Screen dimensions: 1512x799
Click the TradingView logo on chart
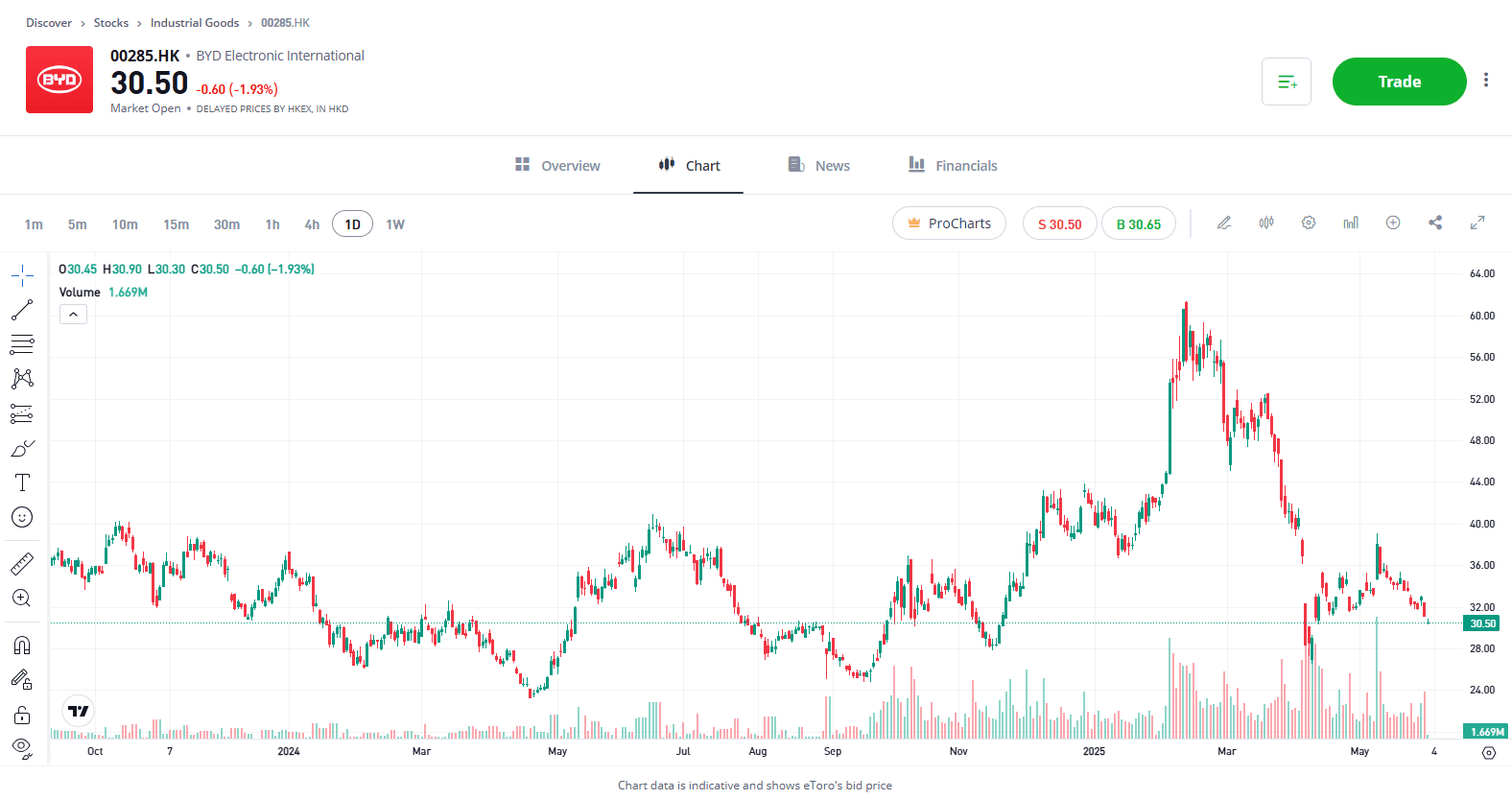[x=79, y=711]
